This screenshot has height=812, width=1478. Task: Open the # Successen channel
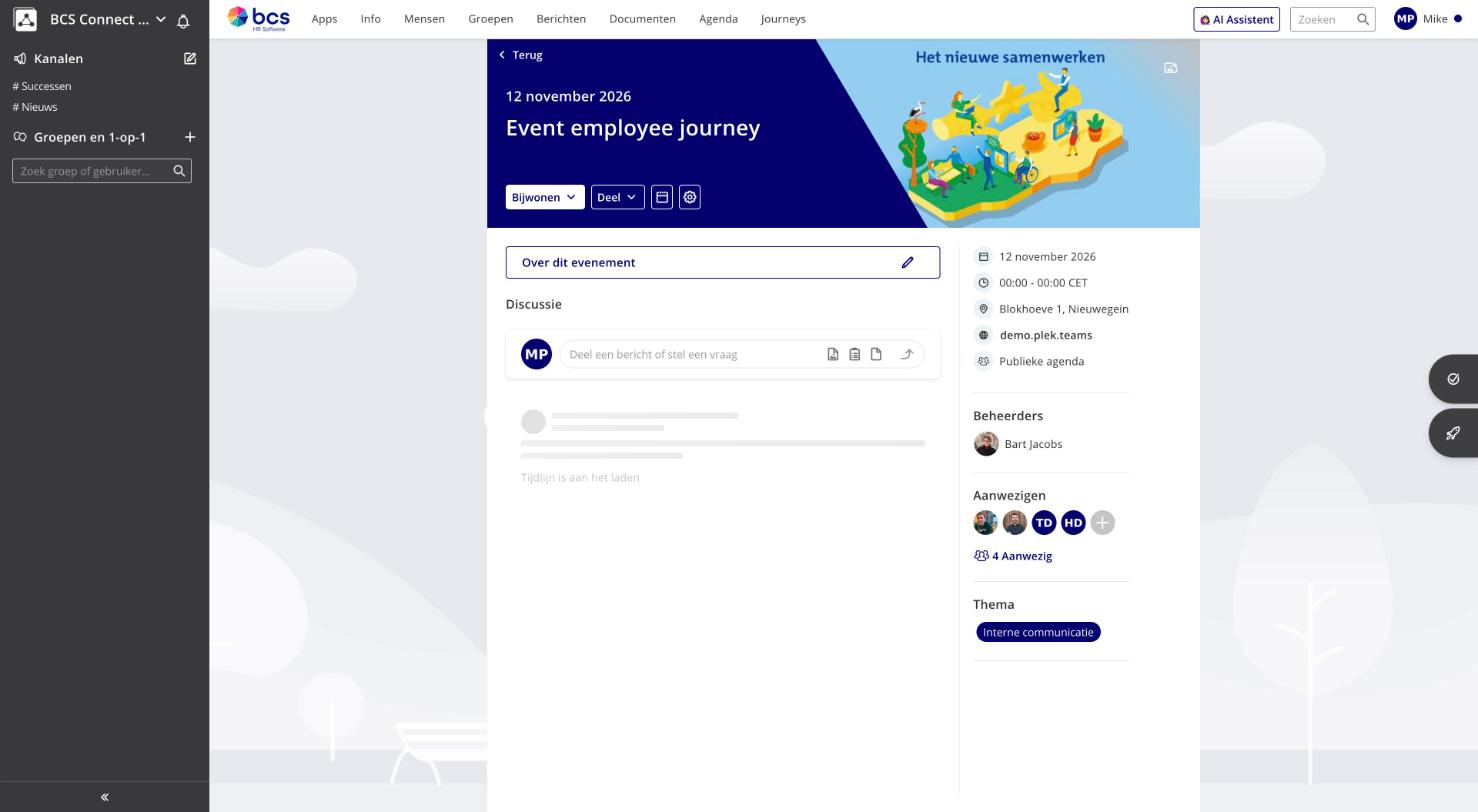click(42, 86)
